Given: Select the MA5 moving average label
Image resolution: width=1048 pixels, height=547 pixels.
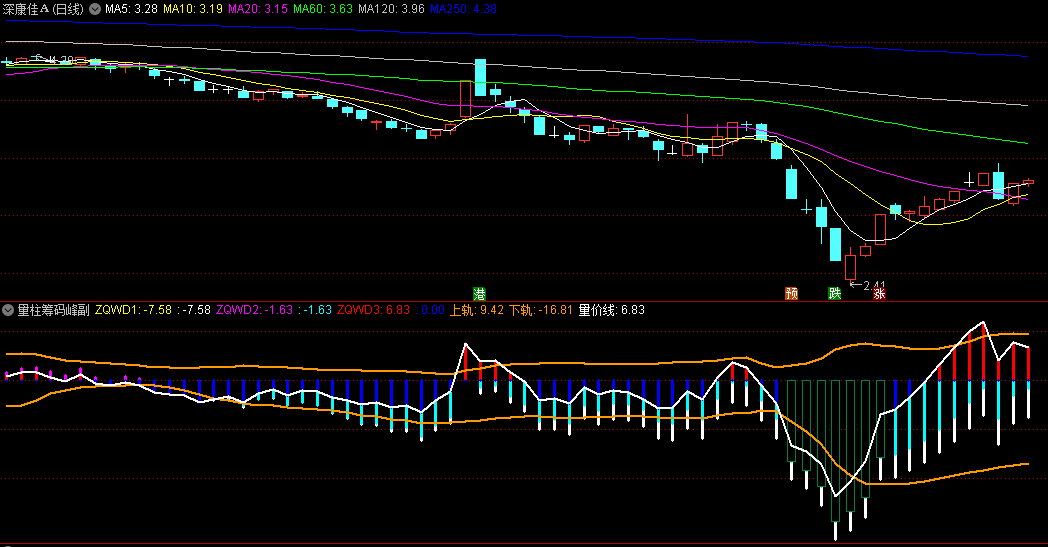Looking at the screenshot, I should click(131, 8).
